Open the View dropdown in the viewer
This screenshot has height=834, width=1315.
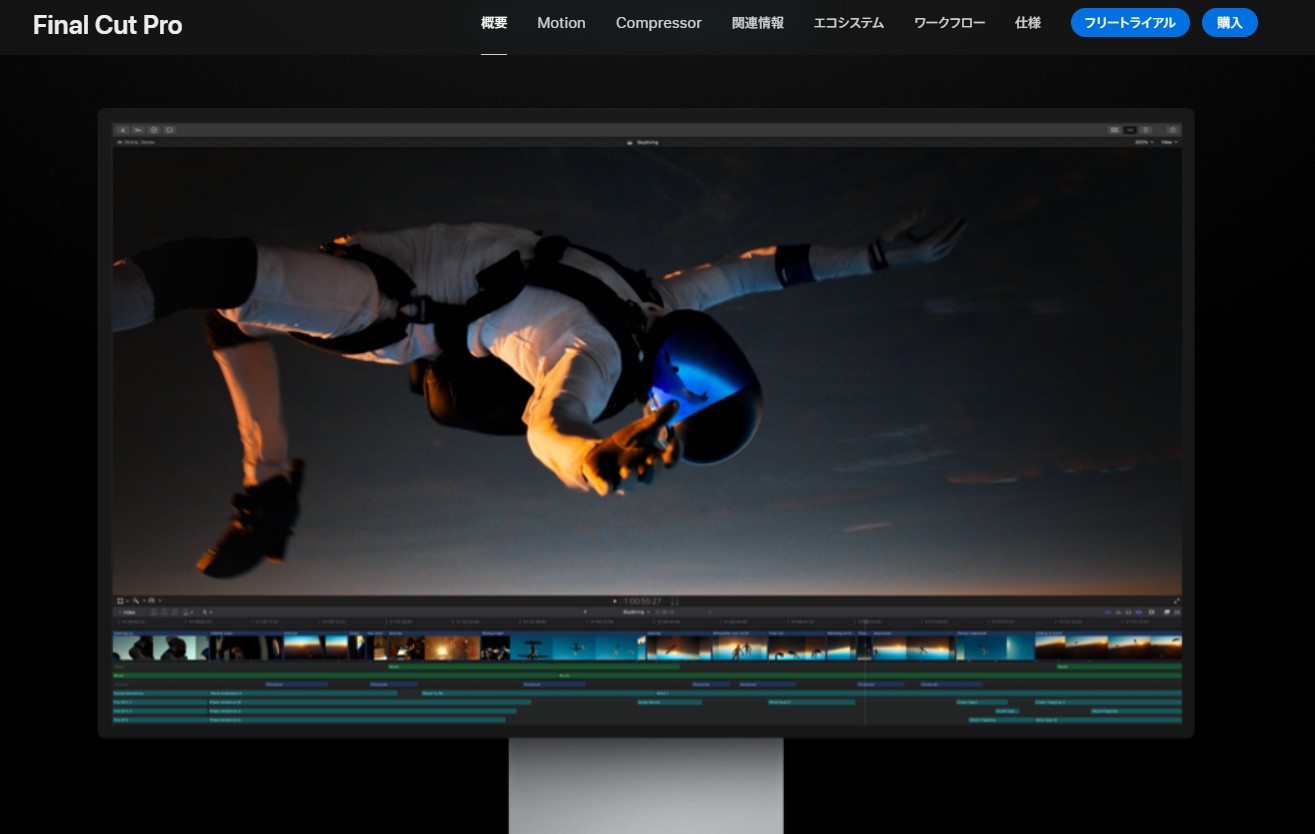(x=1168, y=142)
